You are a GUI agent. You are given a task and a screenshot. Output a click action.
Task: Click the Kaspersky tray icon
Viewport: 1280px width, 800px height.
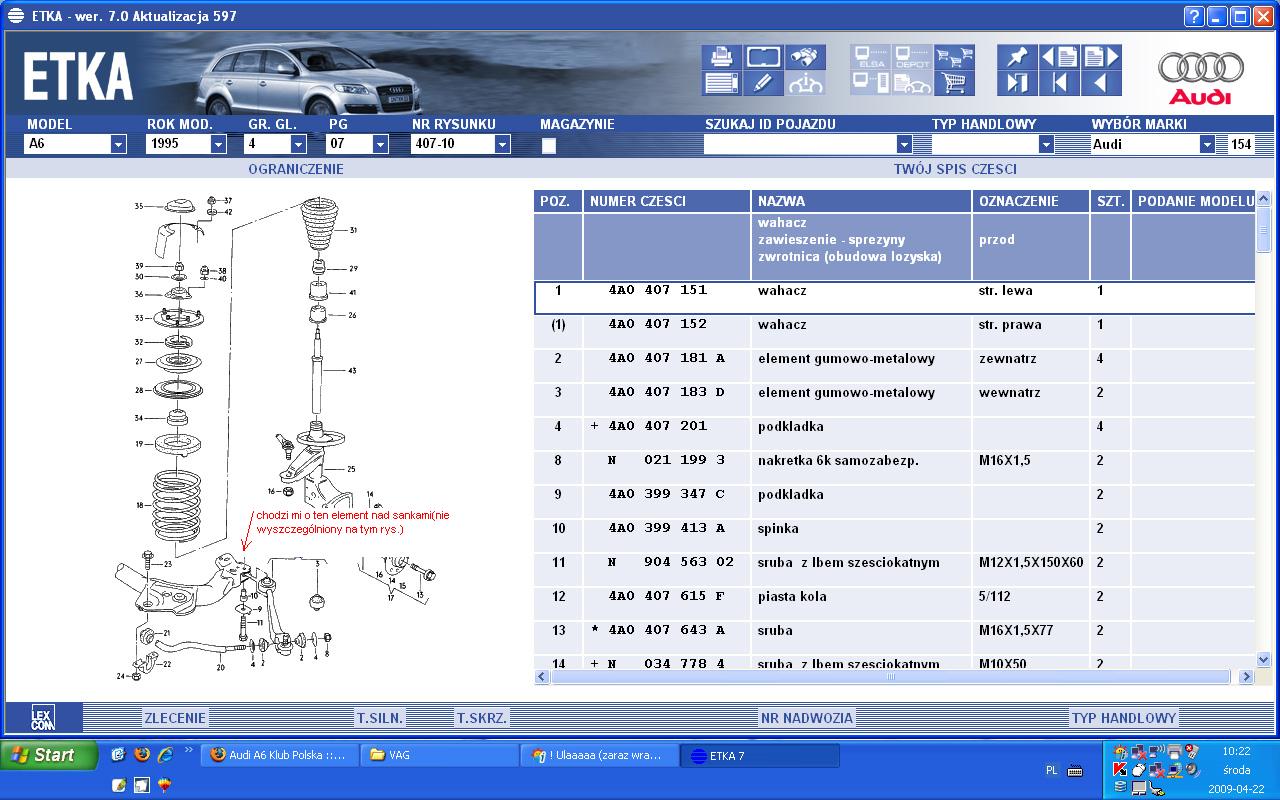point(1120,770)
